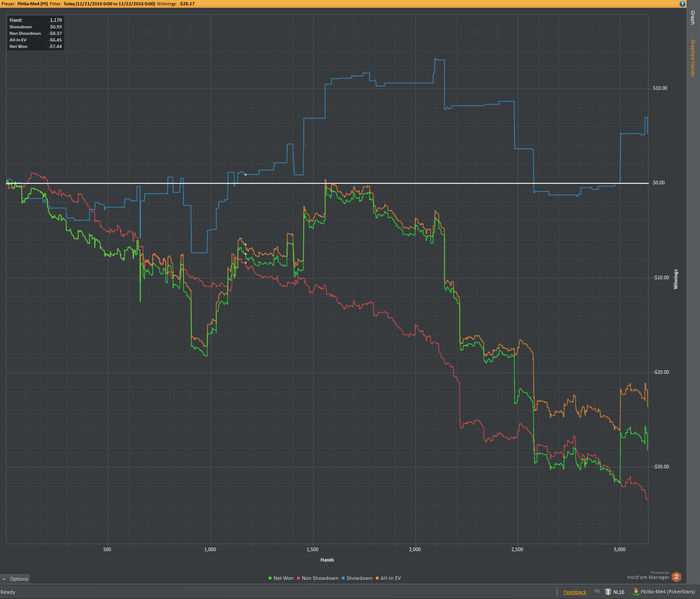
Task: Click the Hand 1,170 tooltip row
Action: point(35,20)
